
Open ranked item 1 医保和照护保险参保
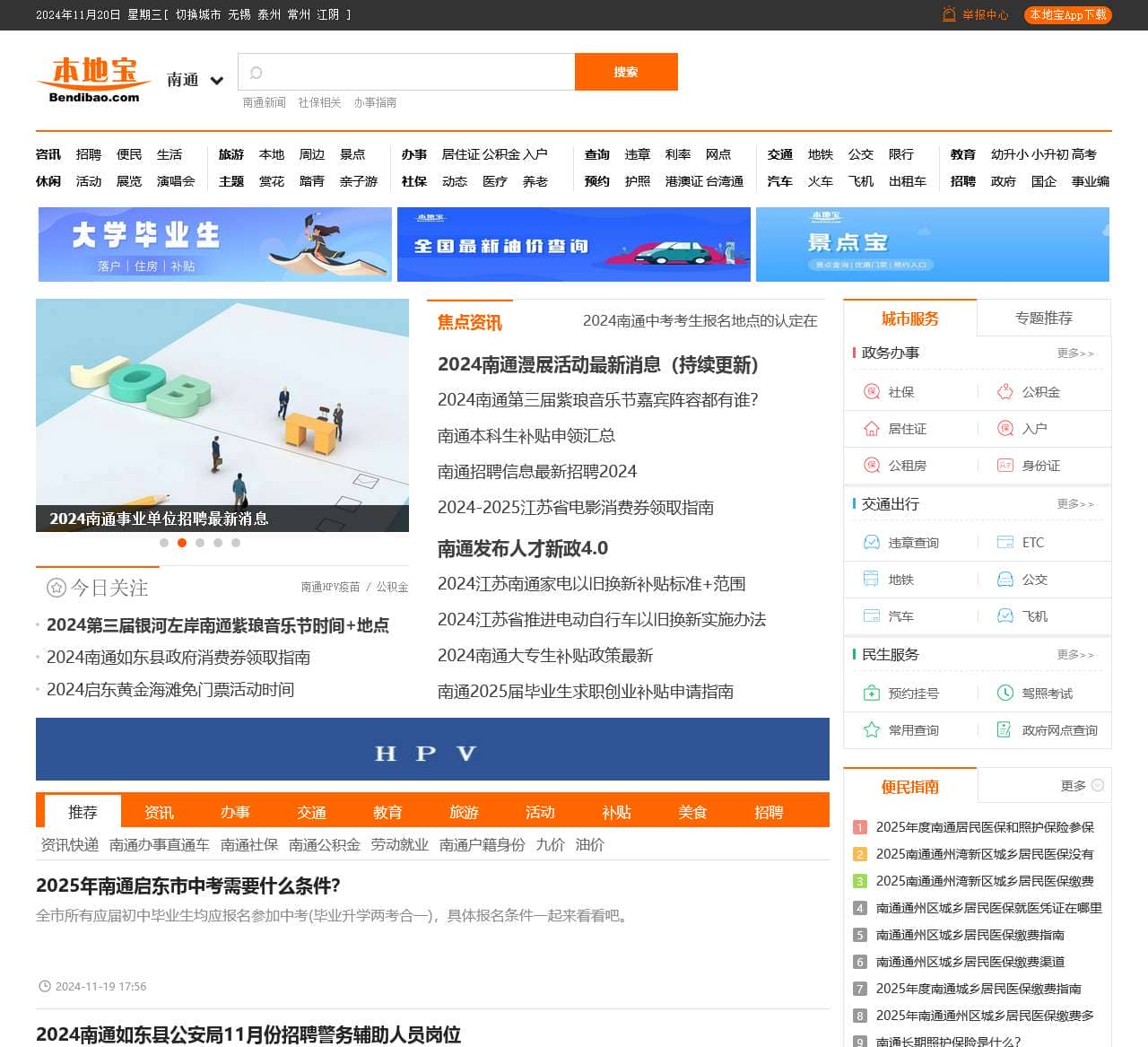tap(985, 827)
